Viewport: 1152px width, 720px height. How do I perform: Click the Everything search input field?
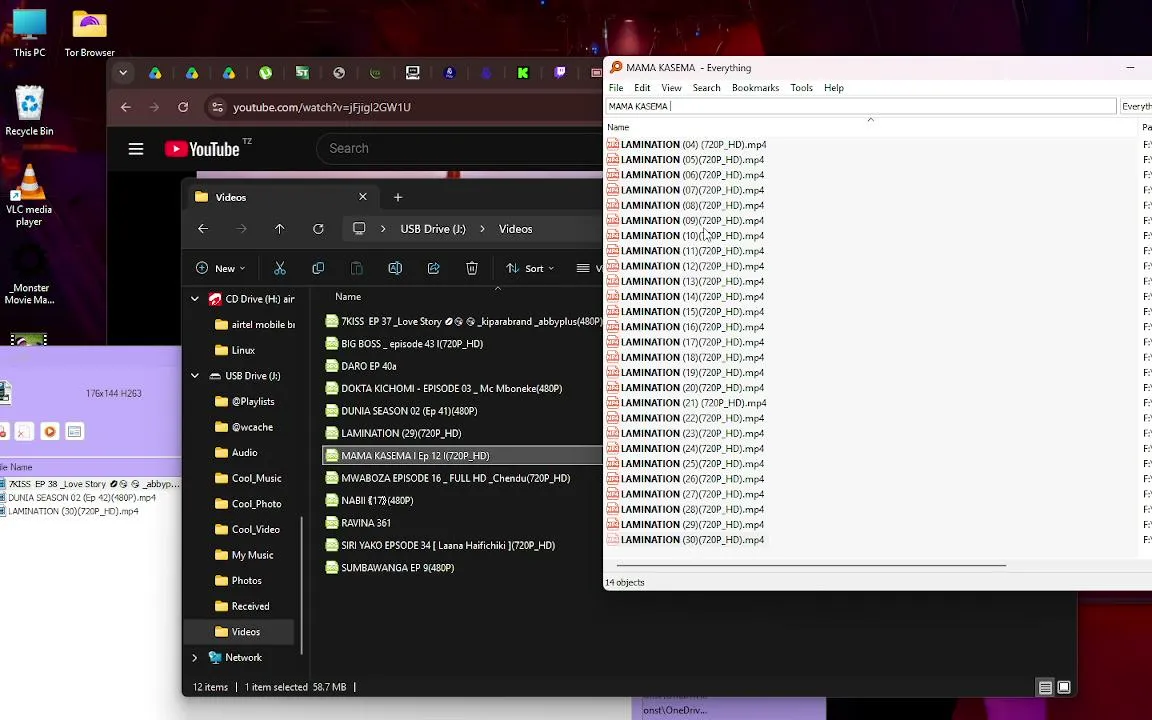click(x=860, y=106)
